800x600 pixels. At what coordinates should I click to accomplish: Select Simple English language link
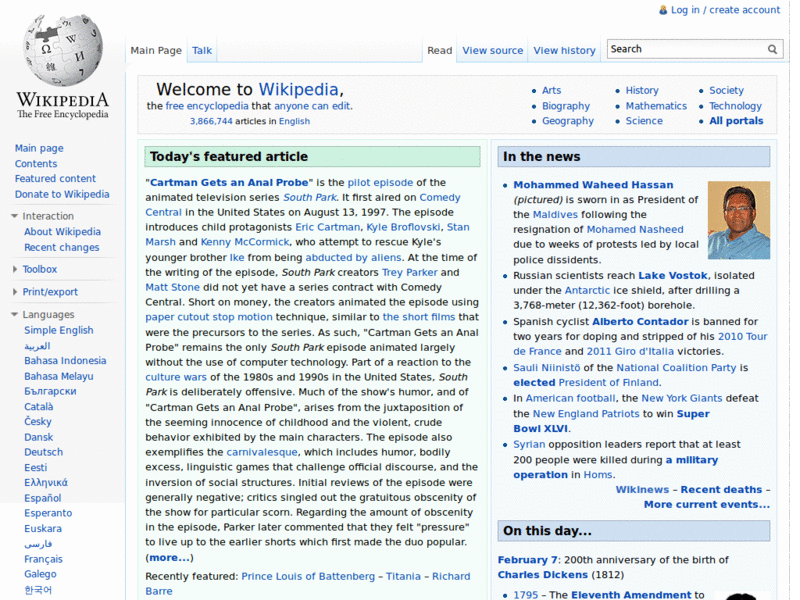click(59, 330)
